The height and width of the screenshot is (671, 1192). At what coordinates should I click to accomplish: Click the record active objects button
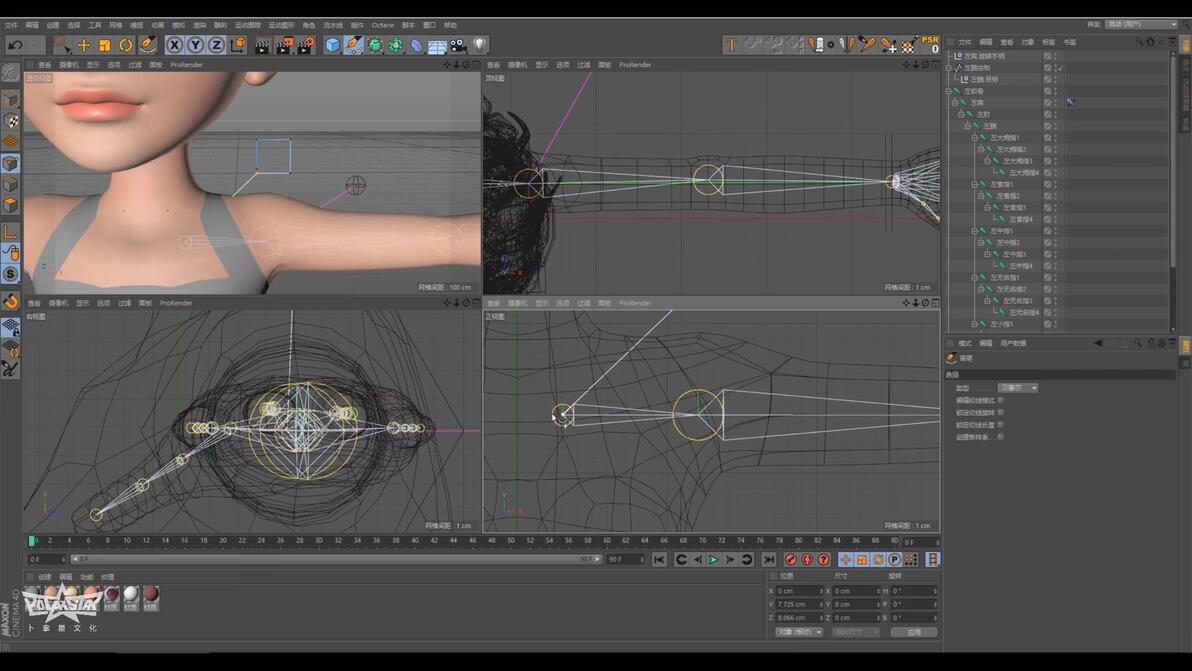pyautogui.click(x=791, y=560)
